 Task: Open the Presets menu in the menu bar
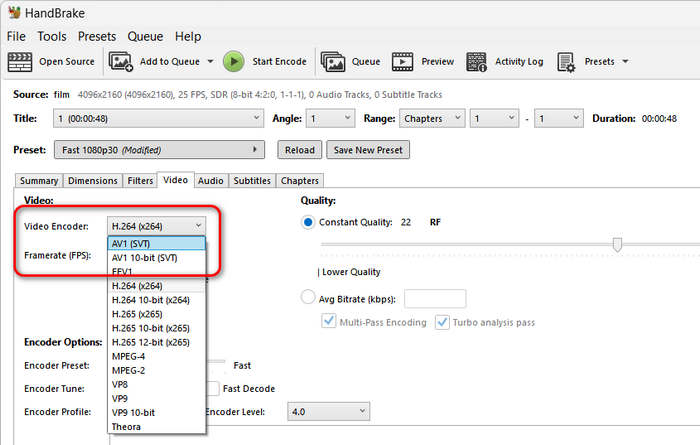pyautogui.click(x=97, y=36)
